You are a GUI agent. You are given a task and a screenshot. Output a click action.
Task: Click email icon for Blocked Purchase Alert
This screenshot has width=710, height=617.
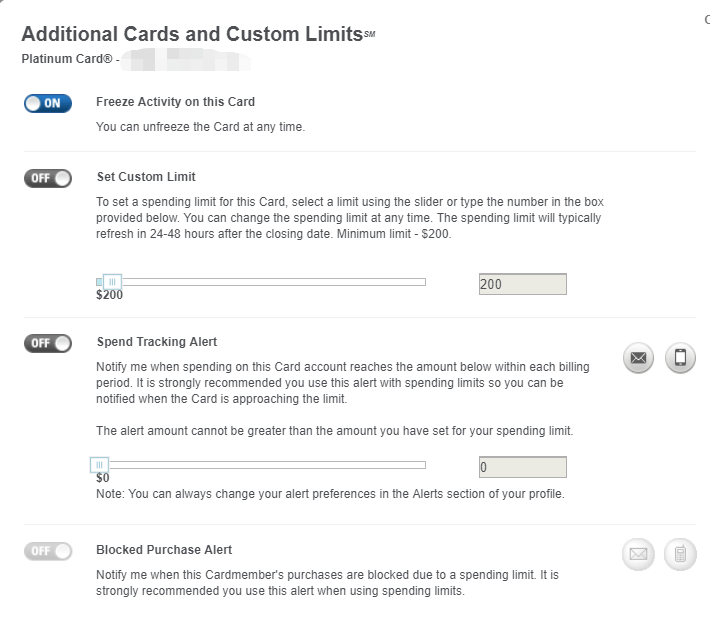pyautogui.click(x=638, y=554)
